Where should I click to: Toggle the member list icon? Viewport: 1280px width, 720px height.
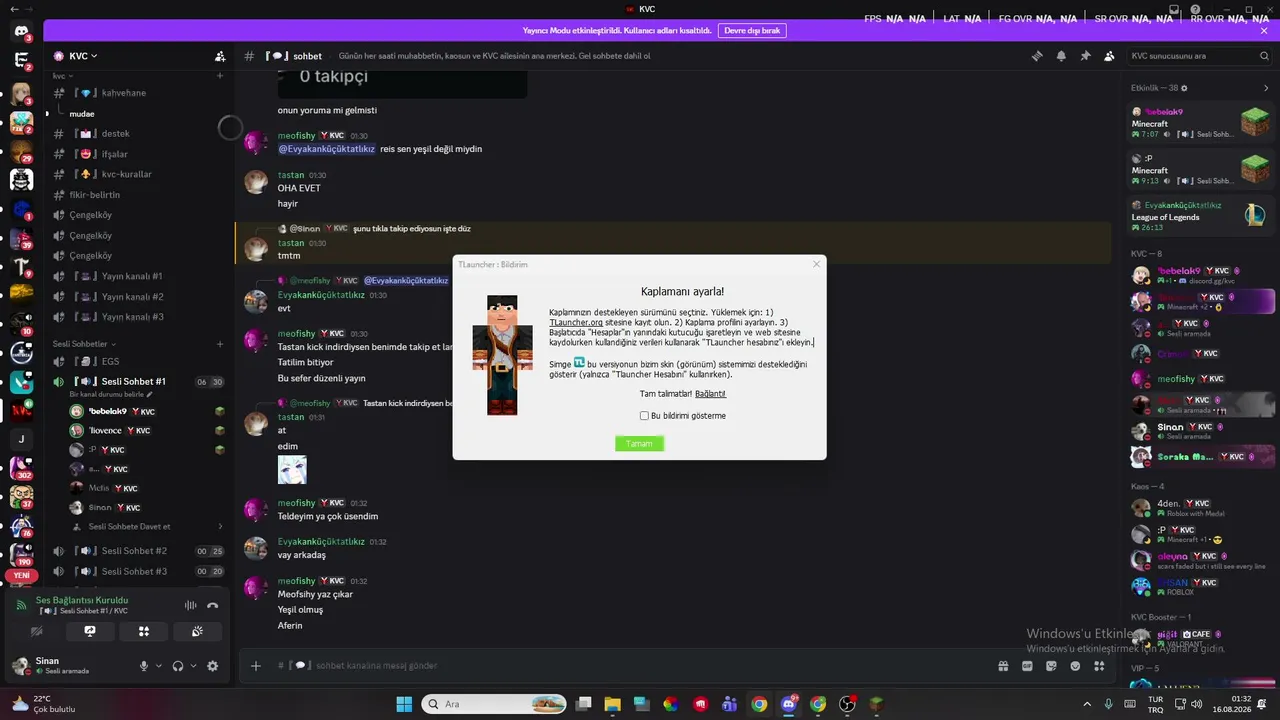pyautogui.click(x=1109, y=56)
